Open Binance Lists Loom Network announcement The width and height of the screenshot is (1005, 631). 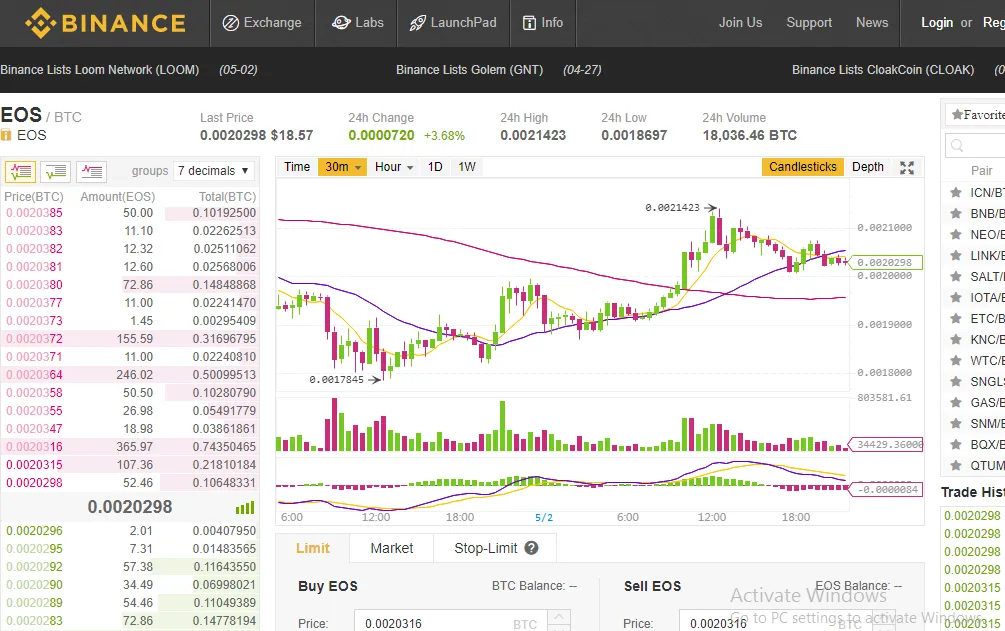99,70
